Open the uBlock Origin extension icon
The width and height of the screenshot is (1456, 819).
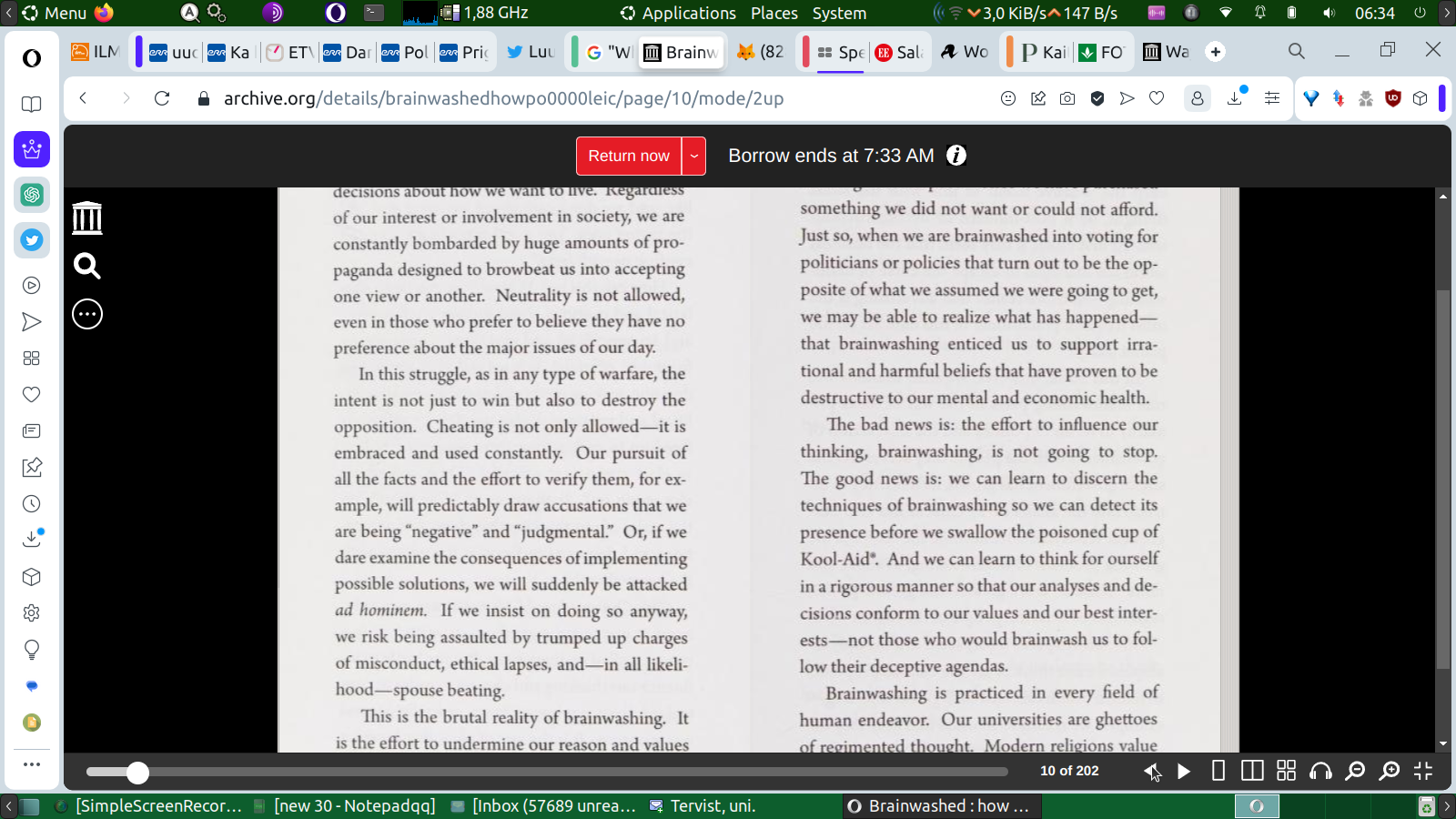1392,98
